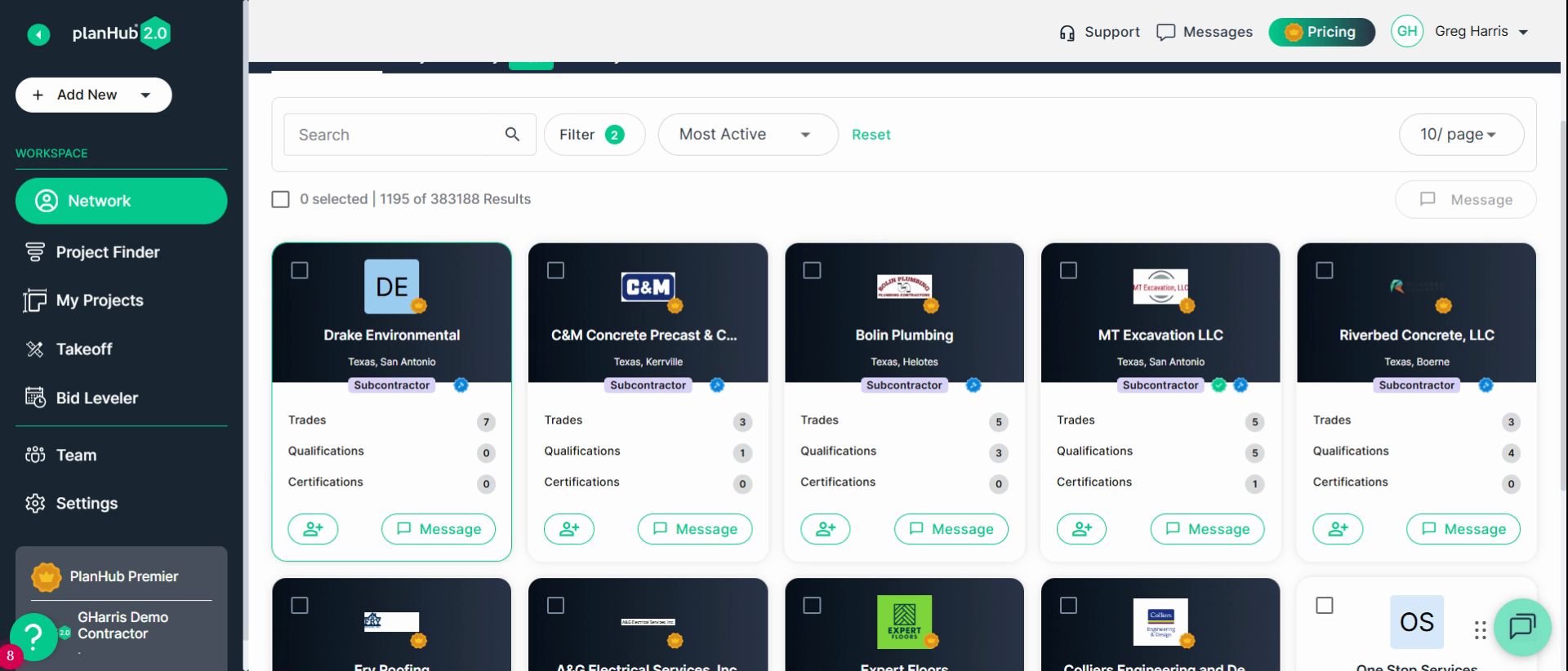Click C&M Concrete company logo
Screen dimensions: 1568x671
point(648,287)
